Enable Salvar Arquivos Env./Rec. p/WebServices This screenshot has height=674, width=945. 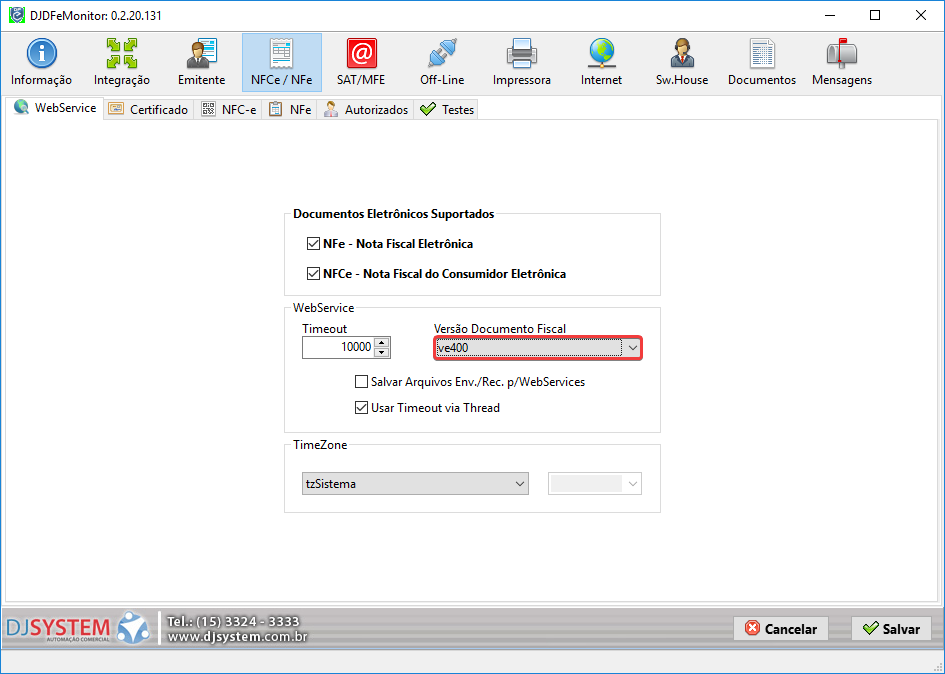362,382
